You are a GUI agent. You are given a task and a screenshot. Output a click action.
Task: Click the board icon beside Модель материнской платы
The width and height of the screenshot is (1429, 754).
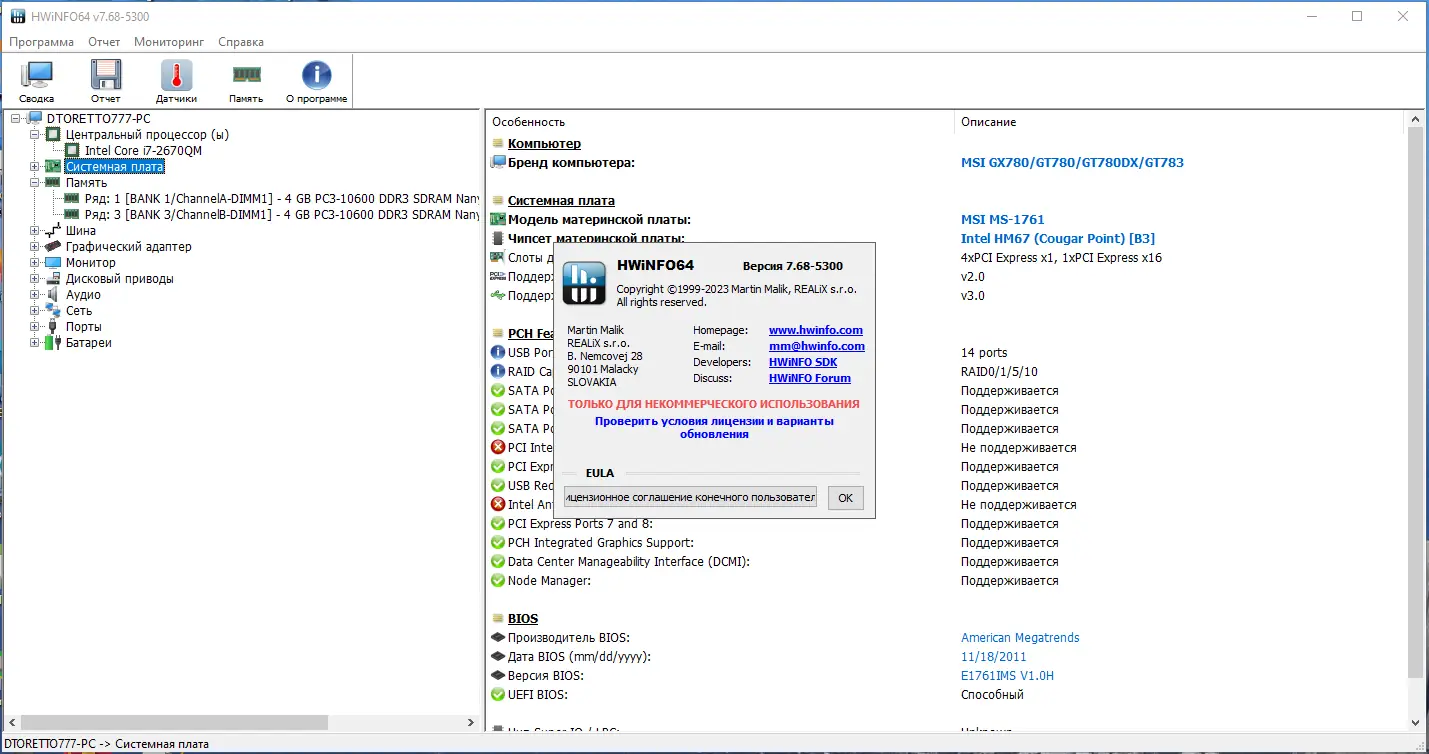[498, 220]
